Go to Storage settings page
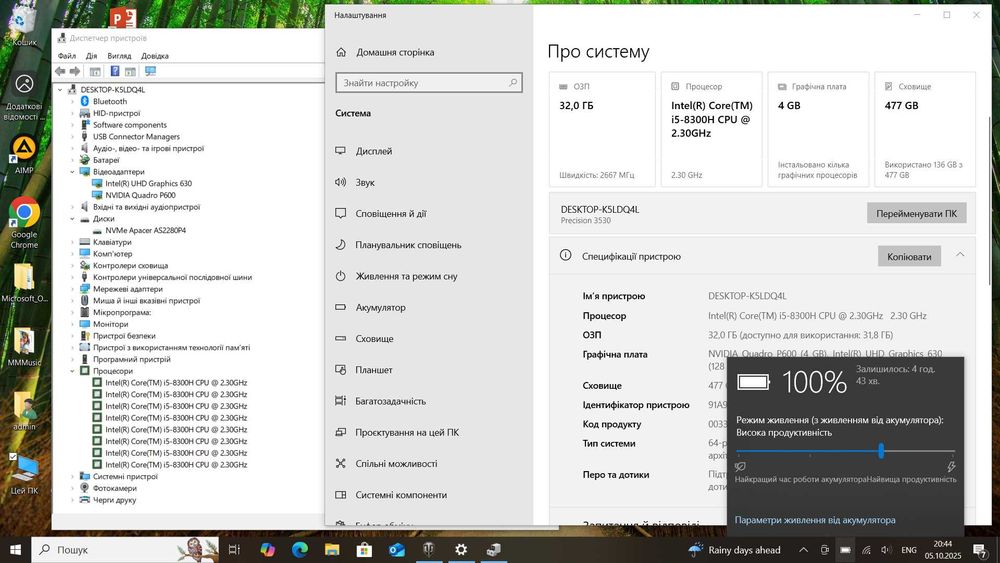 pyautogui.click(x=374, y=339)
